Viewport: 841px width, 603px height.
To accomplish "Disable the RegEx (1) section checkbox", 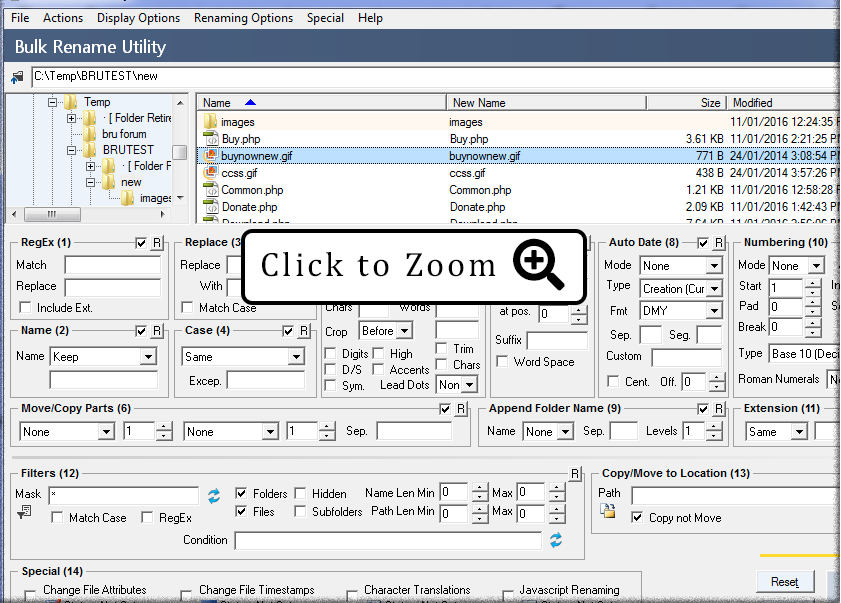I will [141, 243].
